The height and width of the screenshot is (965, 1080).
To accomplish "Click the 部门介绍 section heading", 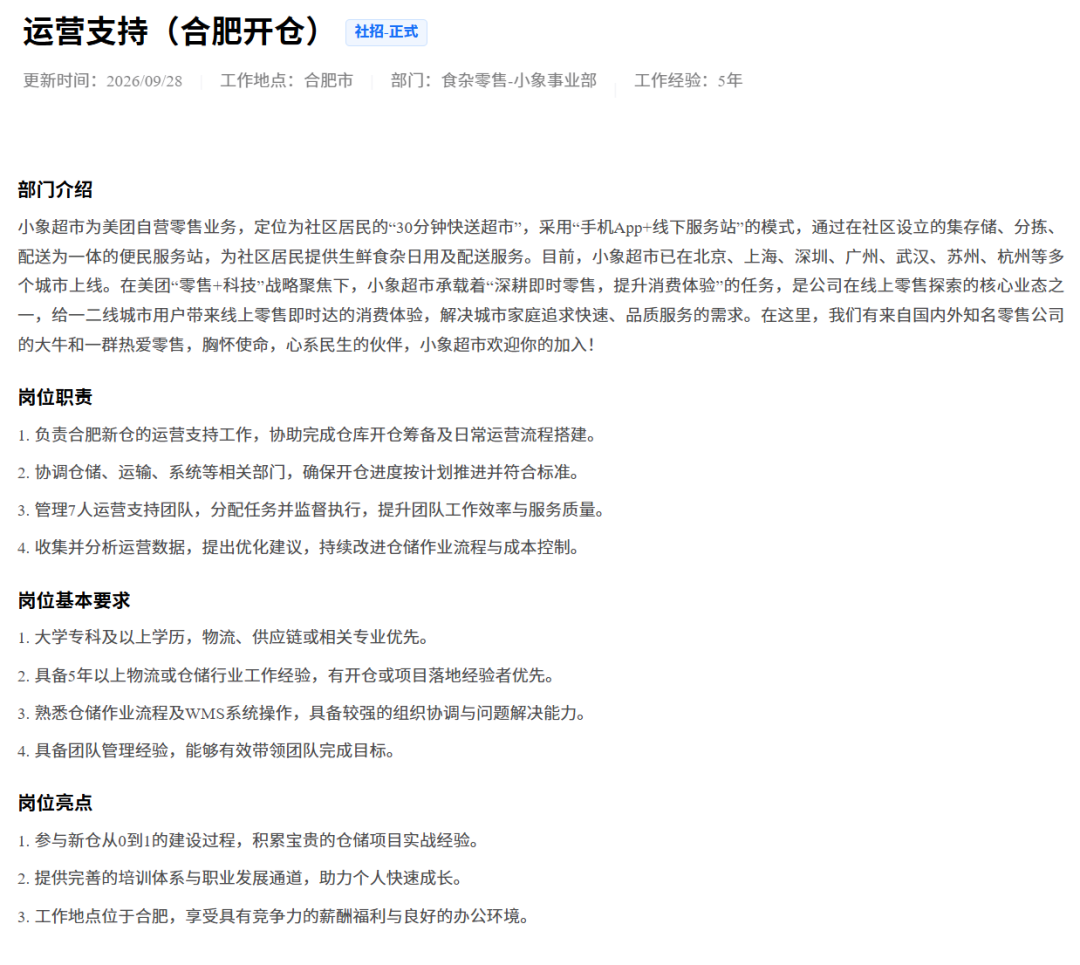I will (x=55, y=190).
